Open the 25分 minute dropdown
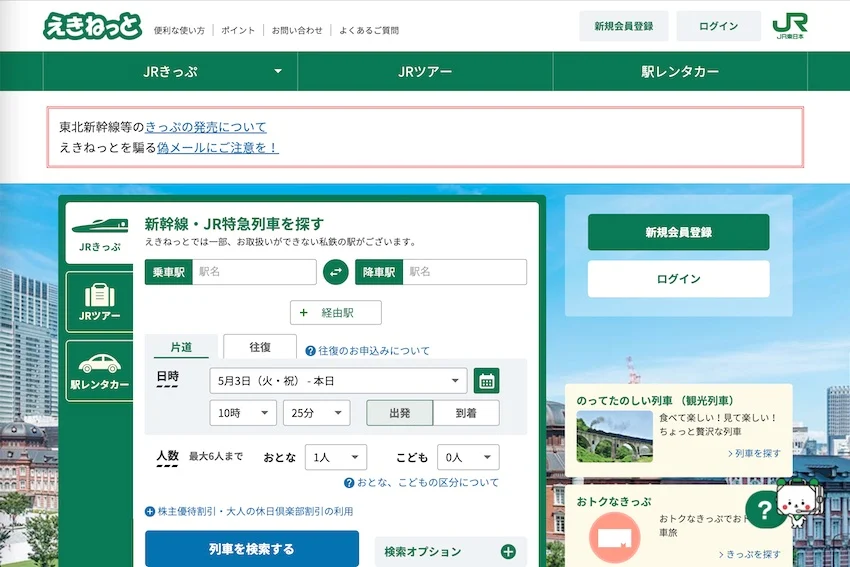 [x=317, y=413]
